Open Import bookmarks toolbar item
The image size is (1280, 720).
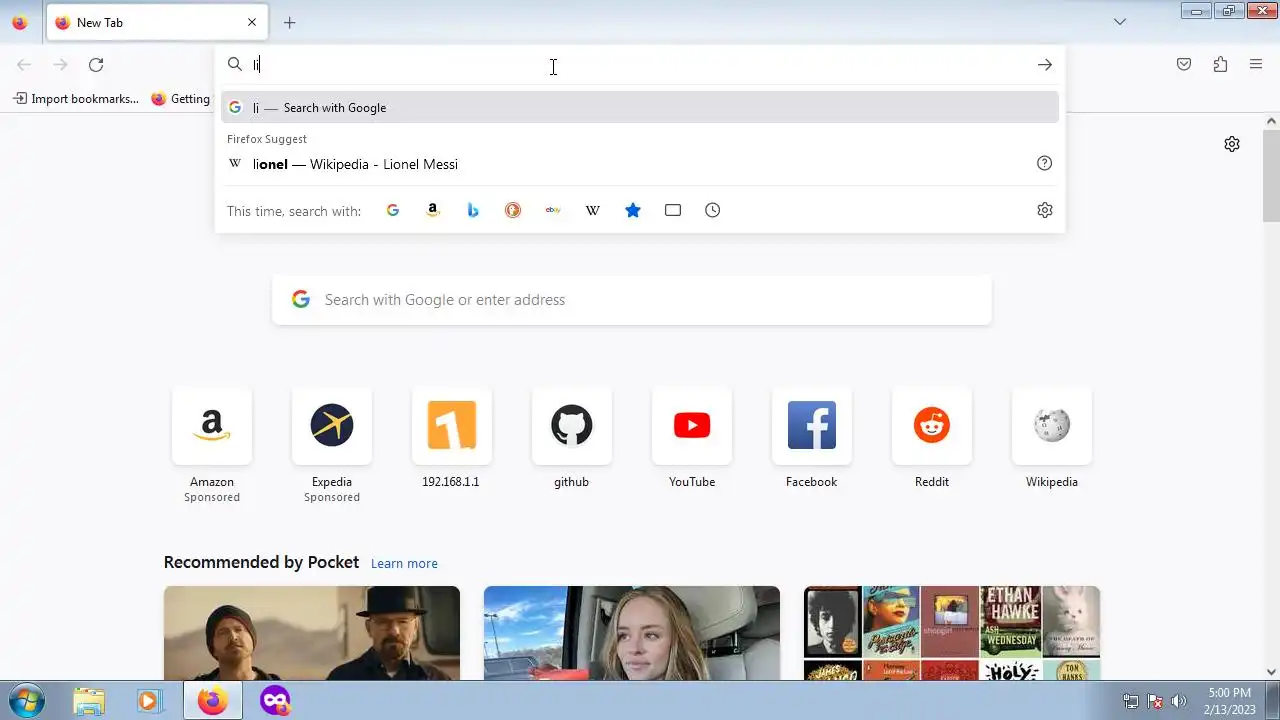(76, 99)
